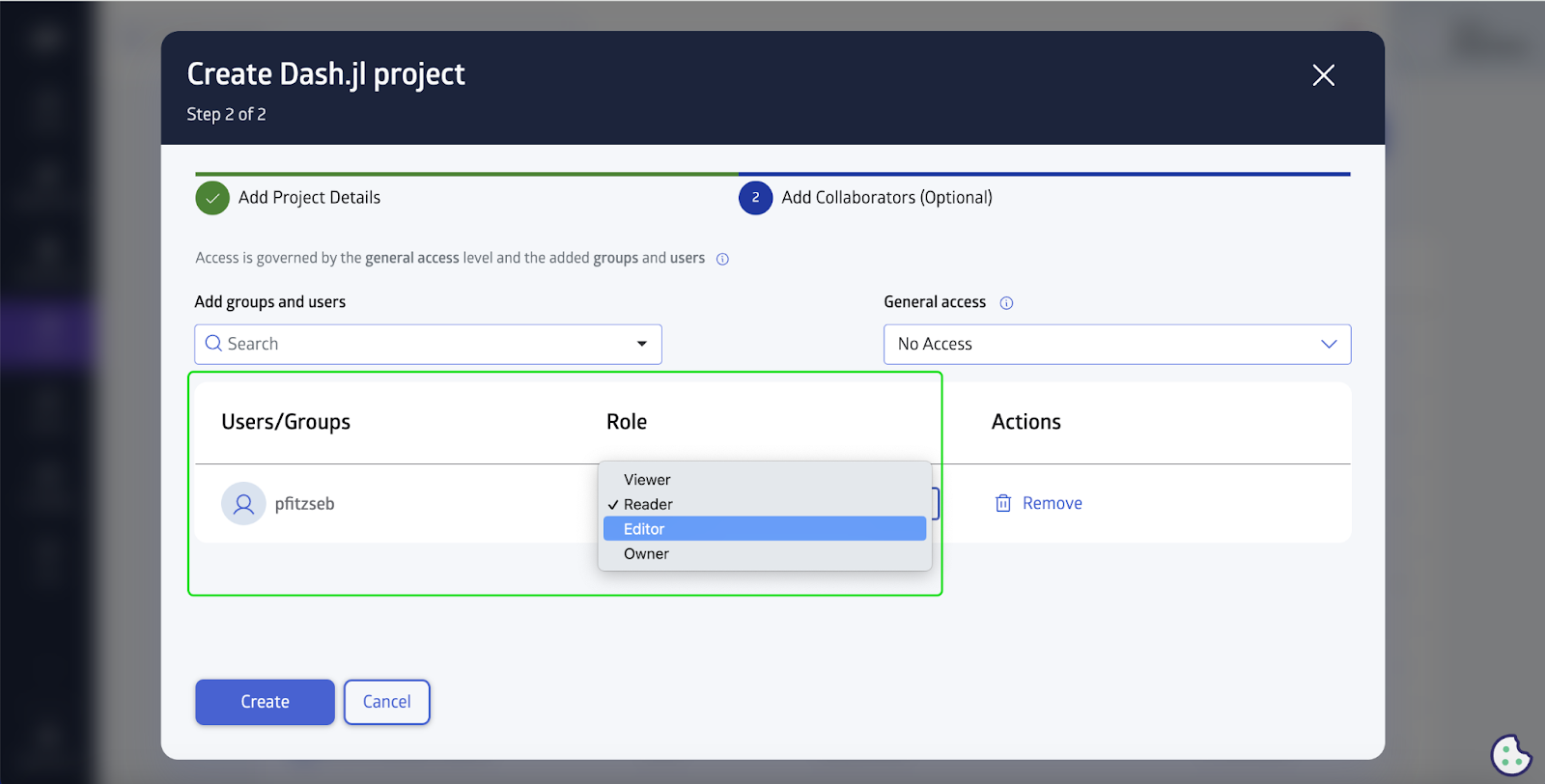
Task: Click the step 2 circle indicator
Action: pos(755,198)
